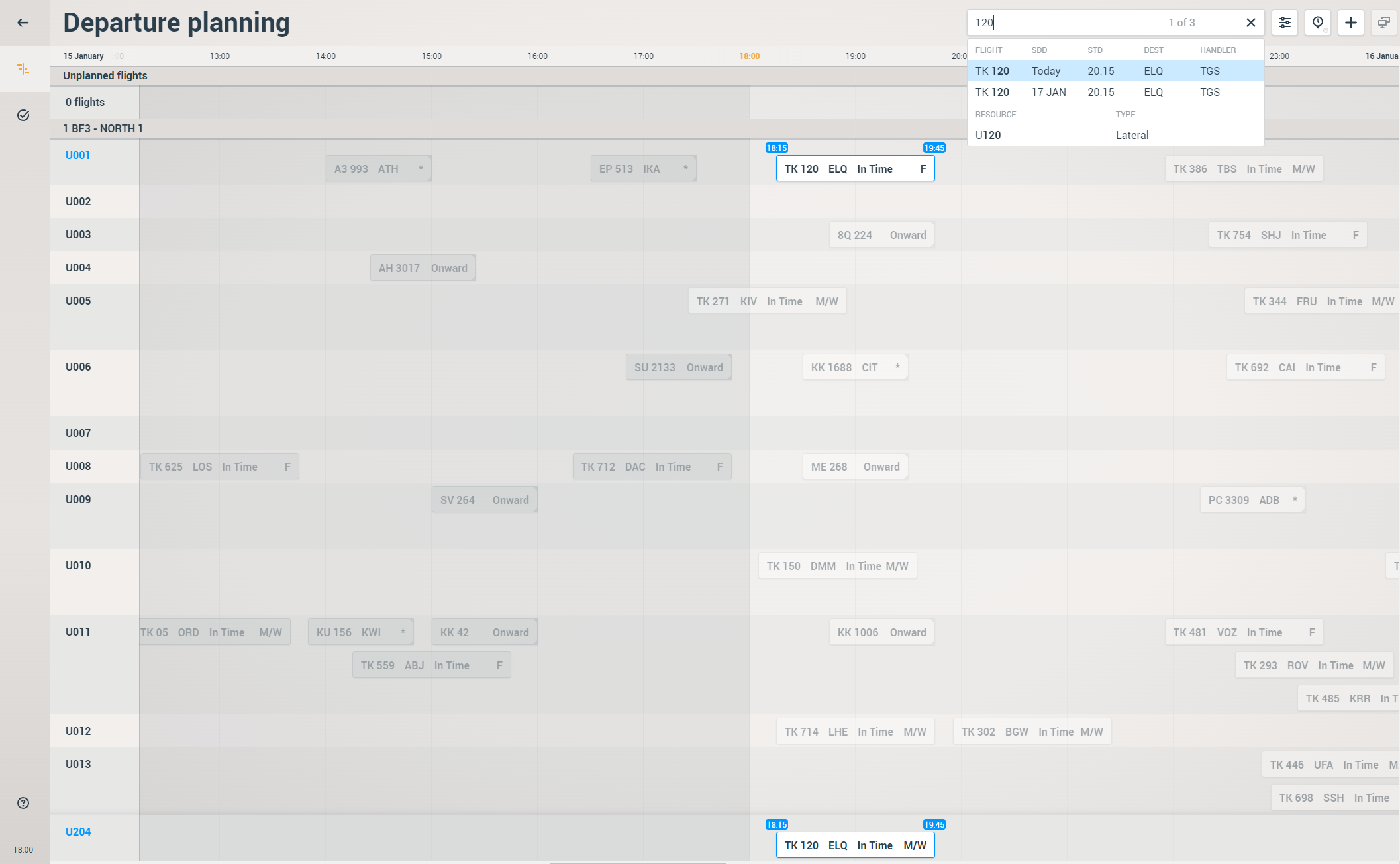Image resolution: width=1400 pixels, height=864 pixels.
Task: Click the U006 resource row label
Action: pos(78,367)
